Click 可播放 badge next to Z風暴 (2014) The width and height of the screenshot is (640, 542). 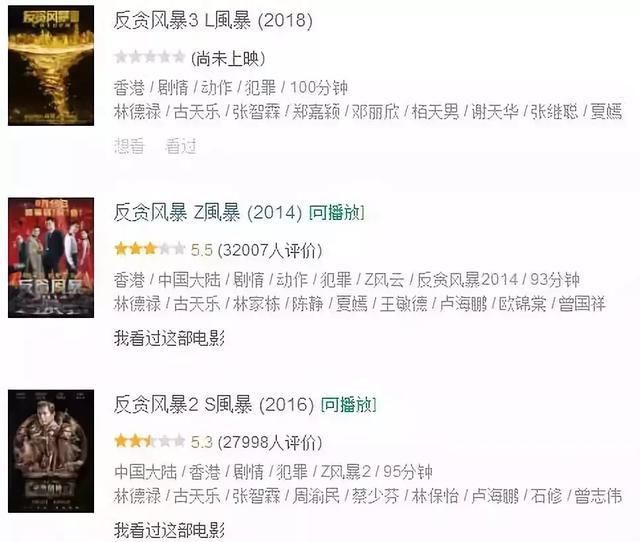[x=336, y=213]
